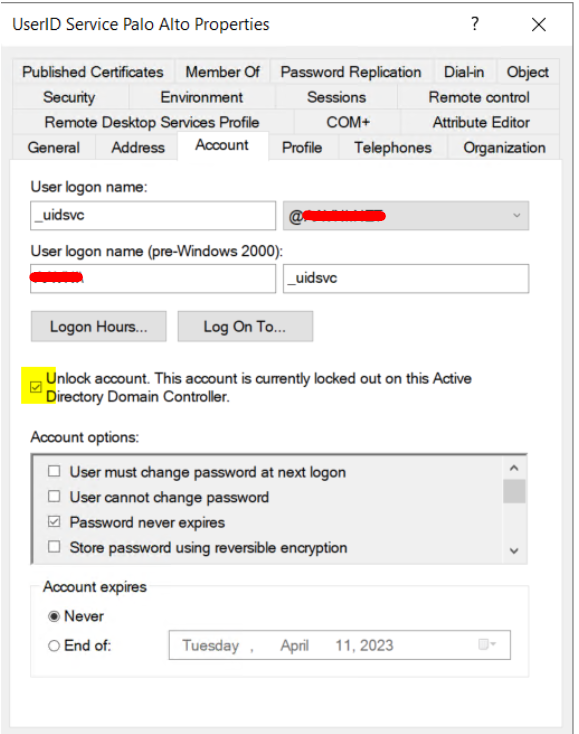Image resolution: width=579 pixels, height=734 pixels.
Task: Open the date picker calendar icon
Action: [x=486, y=645]
